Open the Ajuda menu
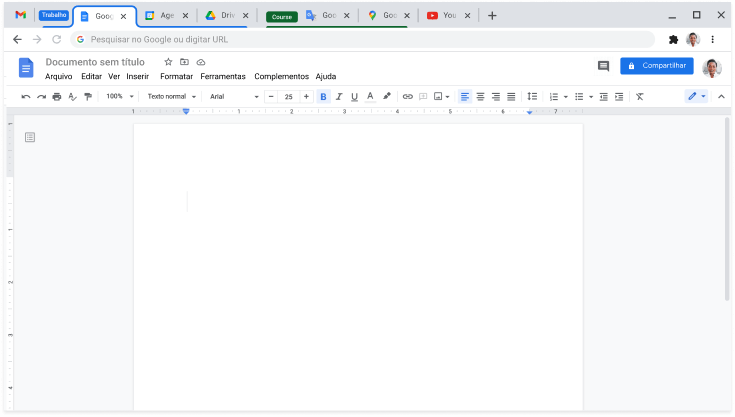 pyautogui.click(x=326, y=76)
